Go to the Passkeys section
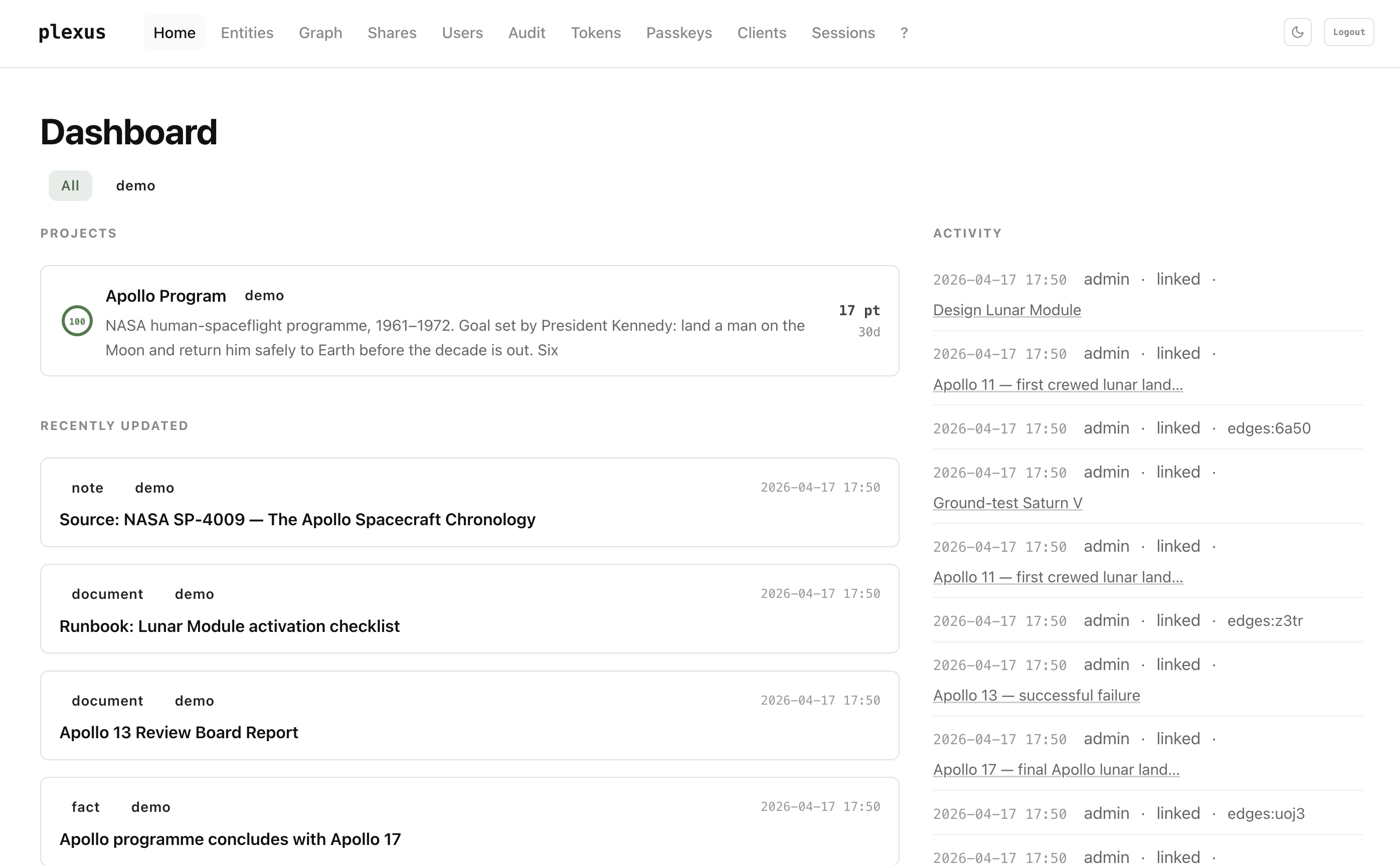Image resolution: width=1400 pixels, height=865 pixels. pyautogui.click(x=679, y=33)
